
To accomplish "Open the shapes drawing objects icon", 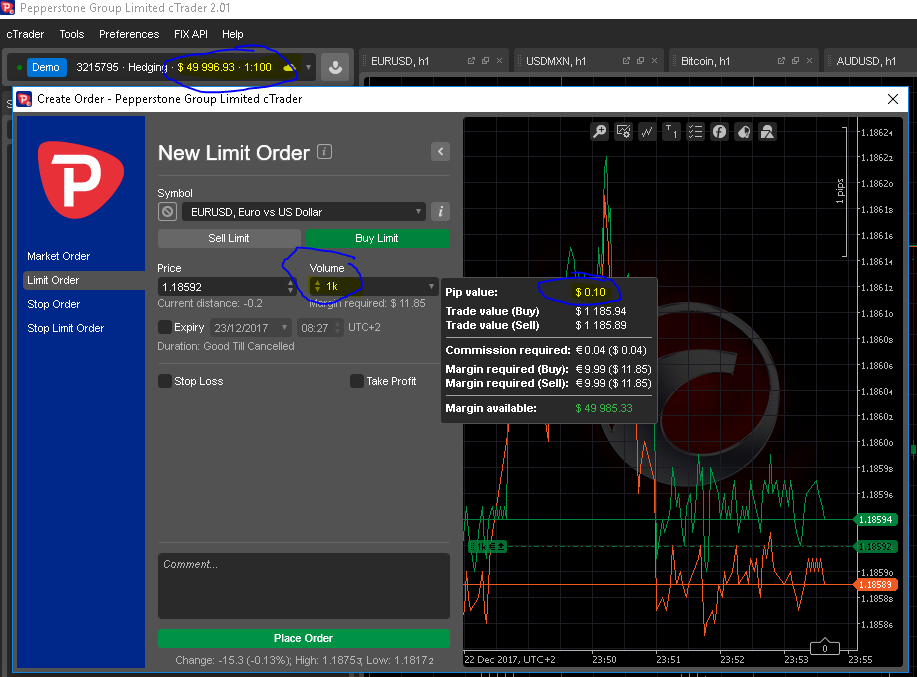I will [x=767, y=132].
